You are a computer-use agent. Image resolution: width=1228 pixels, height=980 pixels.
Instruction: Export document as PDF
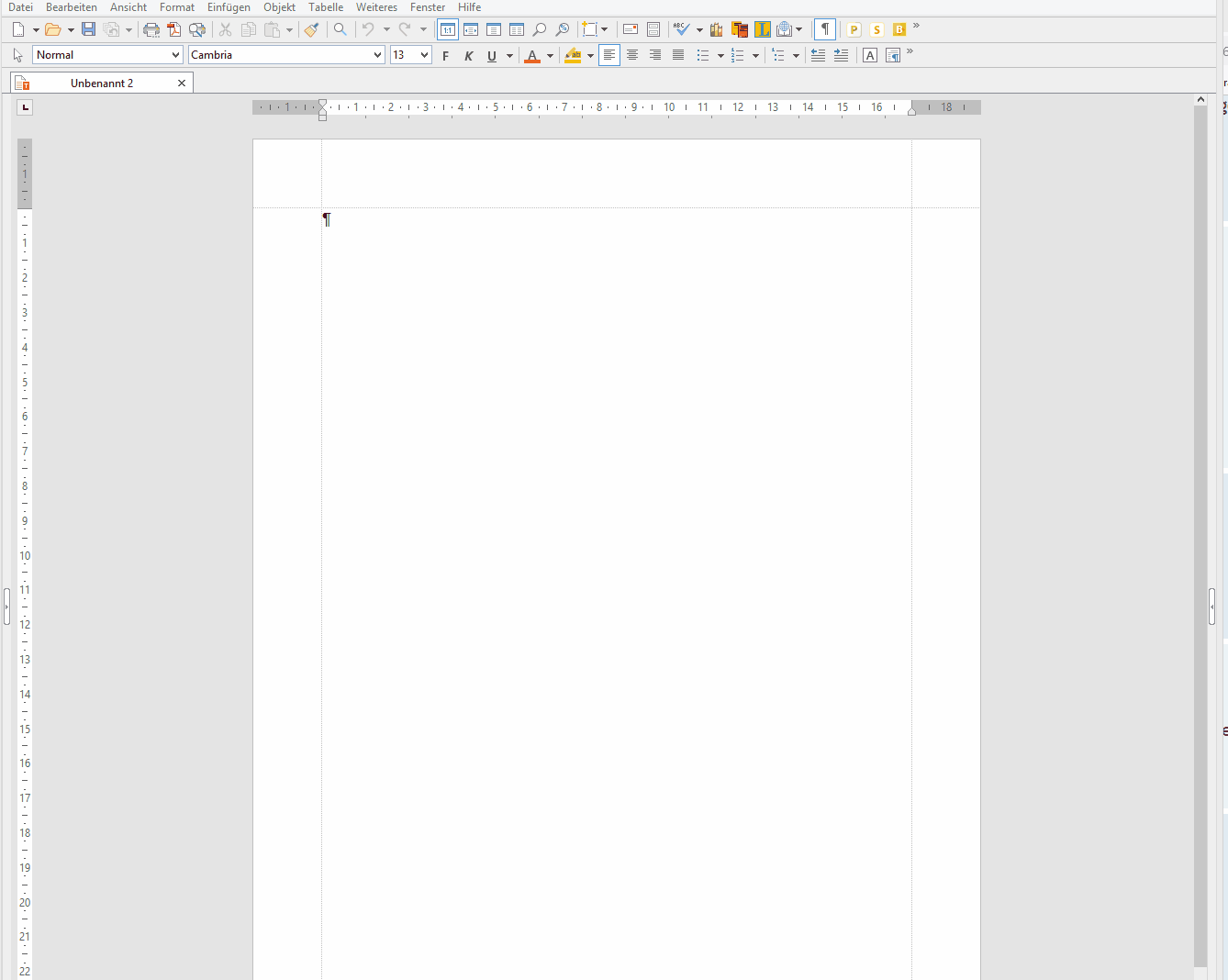tap(173, 29)
